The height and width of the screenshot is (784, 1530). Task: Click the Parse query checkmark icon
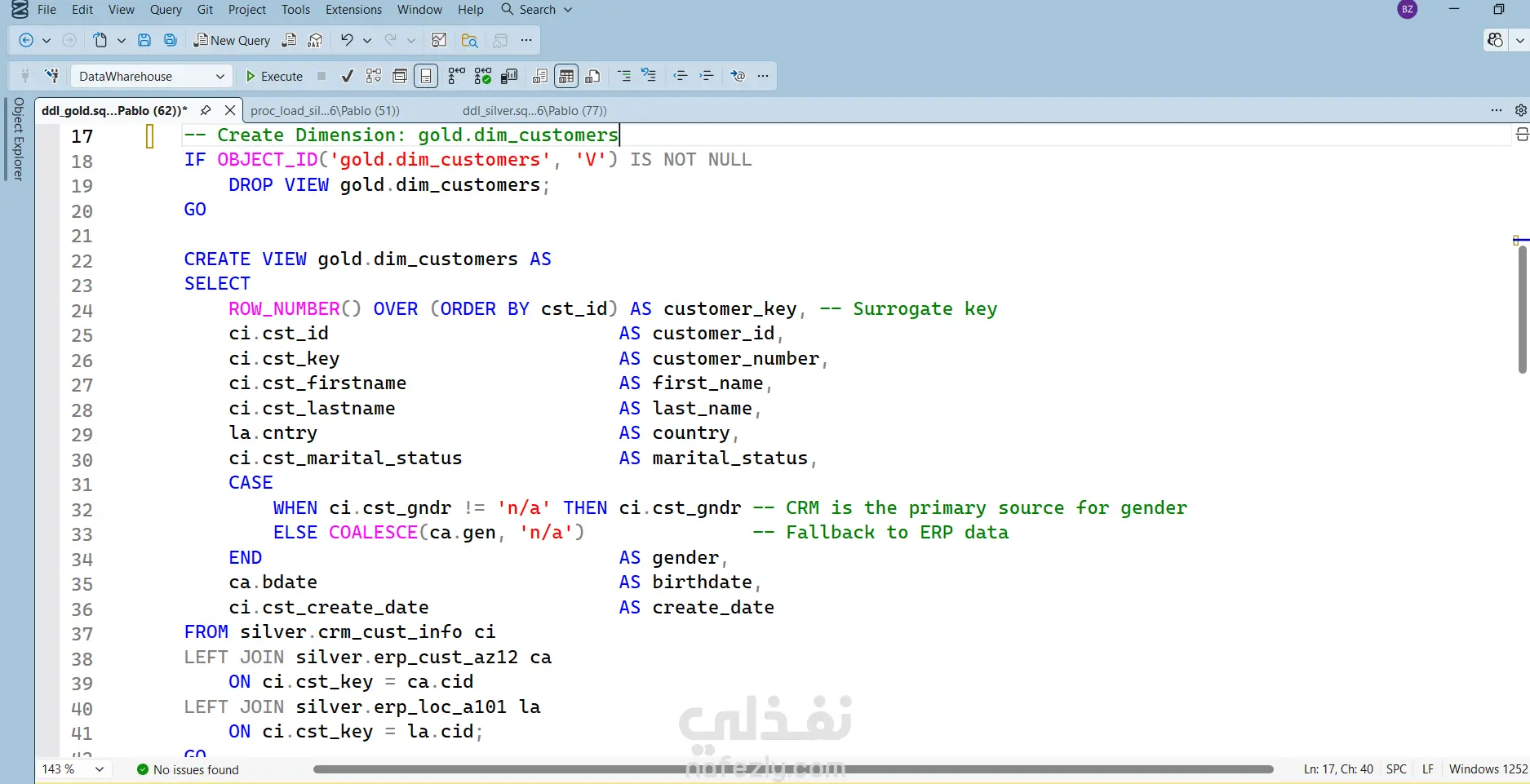tap(347, 76)
